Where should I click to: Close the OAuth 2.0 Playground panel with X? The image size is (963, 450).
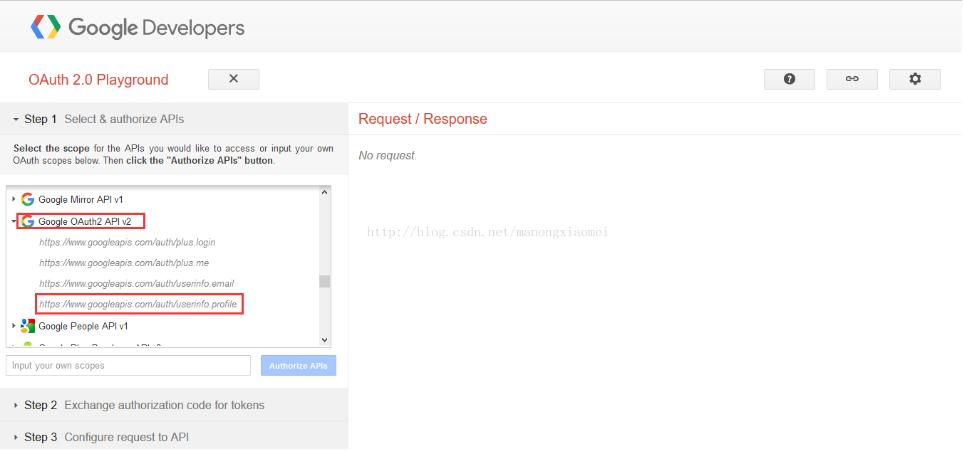tap(233, 79)
